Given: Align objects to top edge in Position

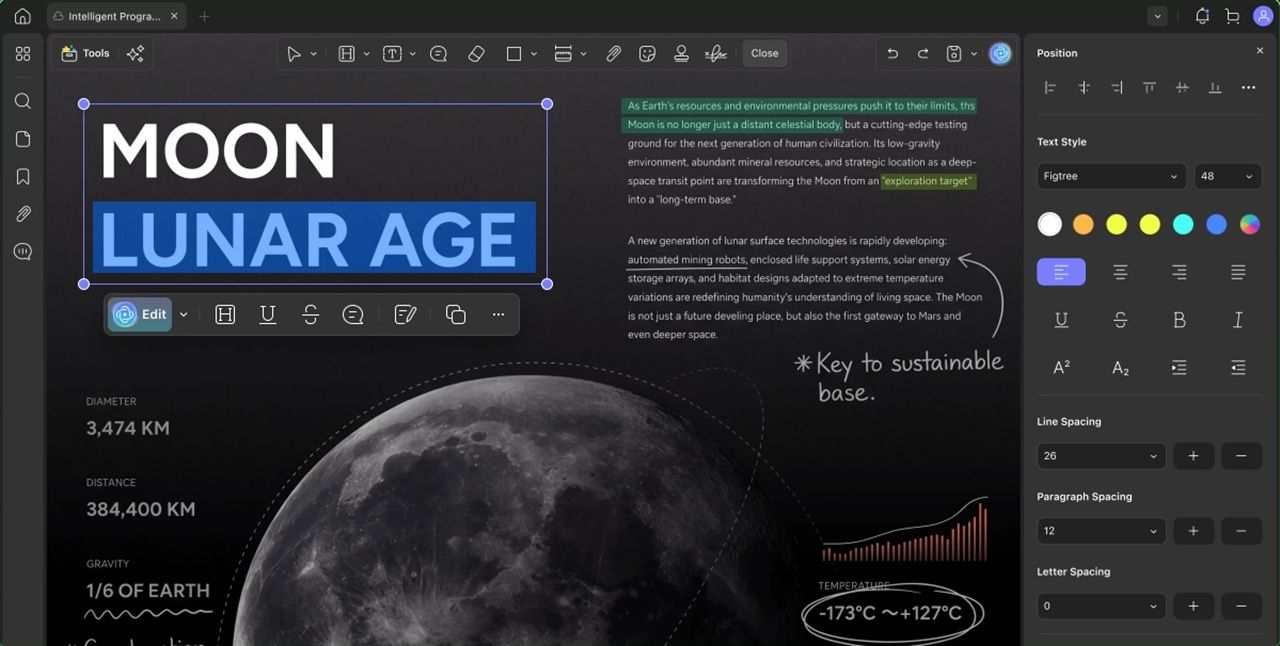Looking at the screenshot, I should [1149, 88].
